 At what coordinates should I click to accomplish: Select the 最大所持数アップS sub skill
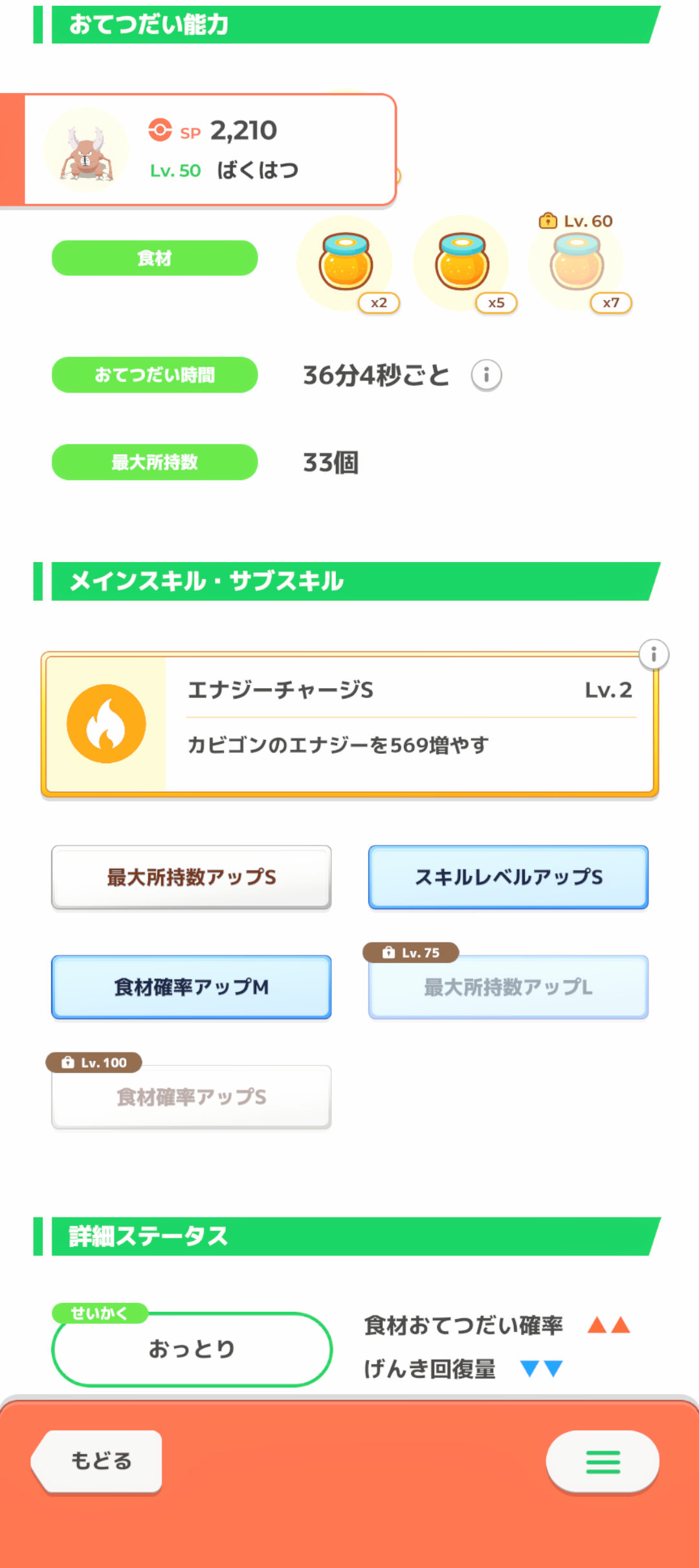coord(192,877)
